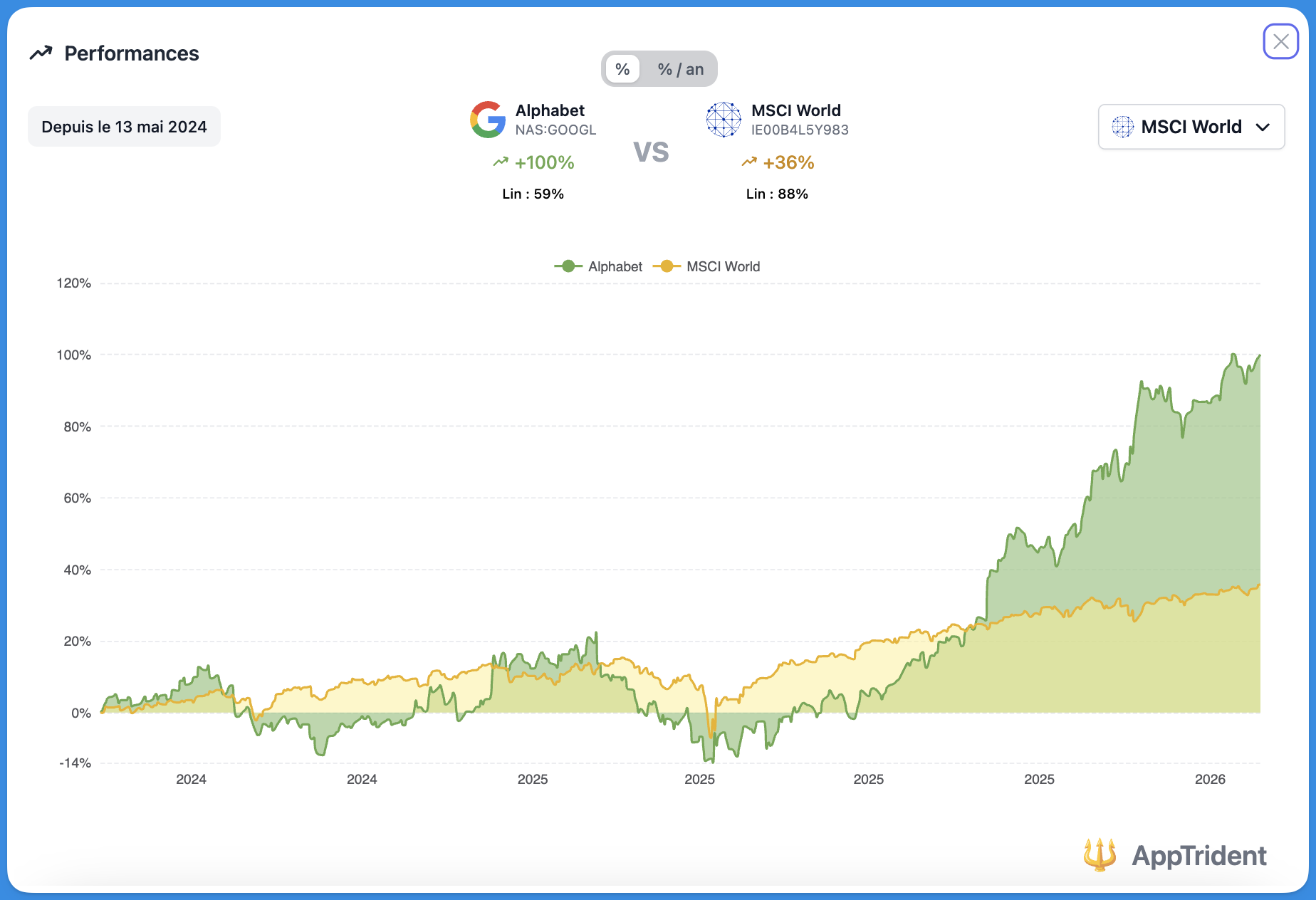Image resolution: width=1316 pixels, height=900 pixels.
Task: Open the MSCI World benchmark dropdown
Action: (1191, 127)
